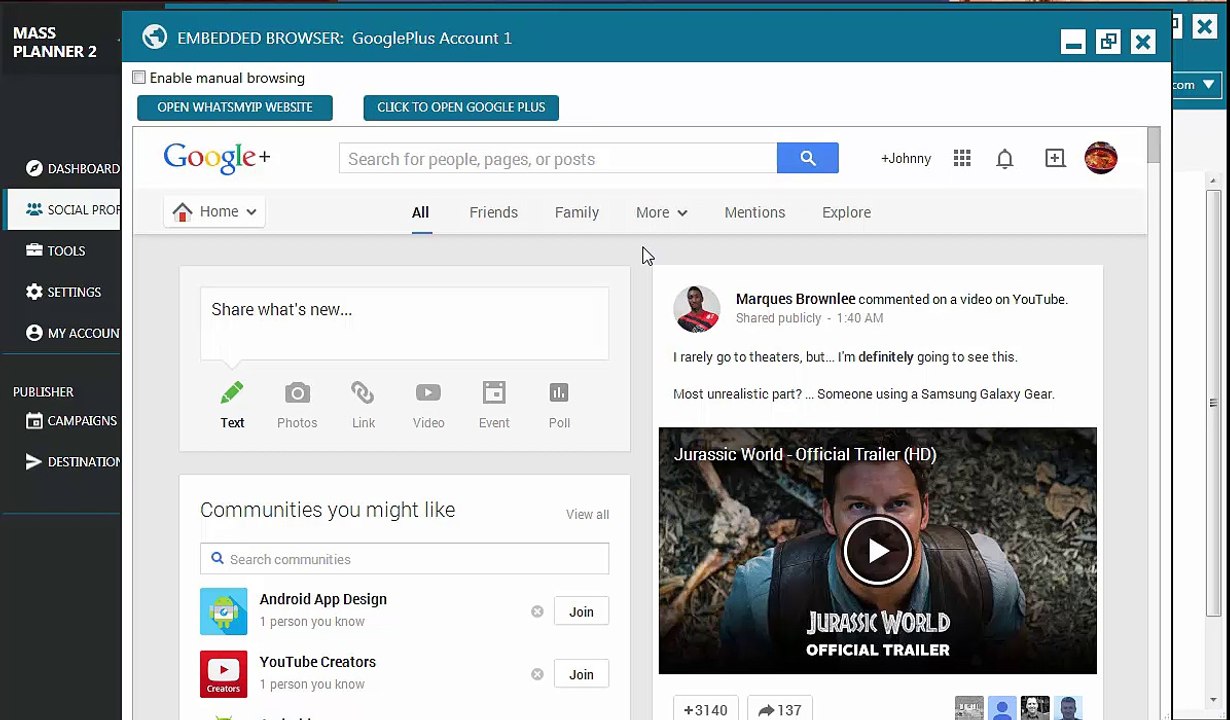Select the Text post type
The width and height of the screenshot is (1230, 720).
(232, 405)
